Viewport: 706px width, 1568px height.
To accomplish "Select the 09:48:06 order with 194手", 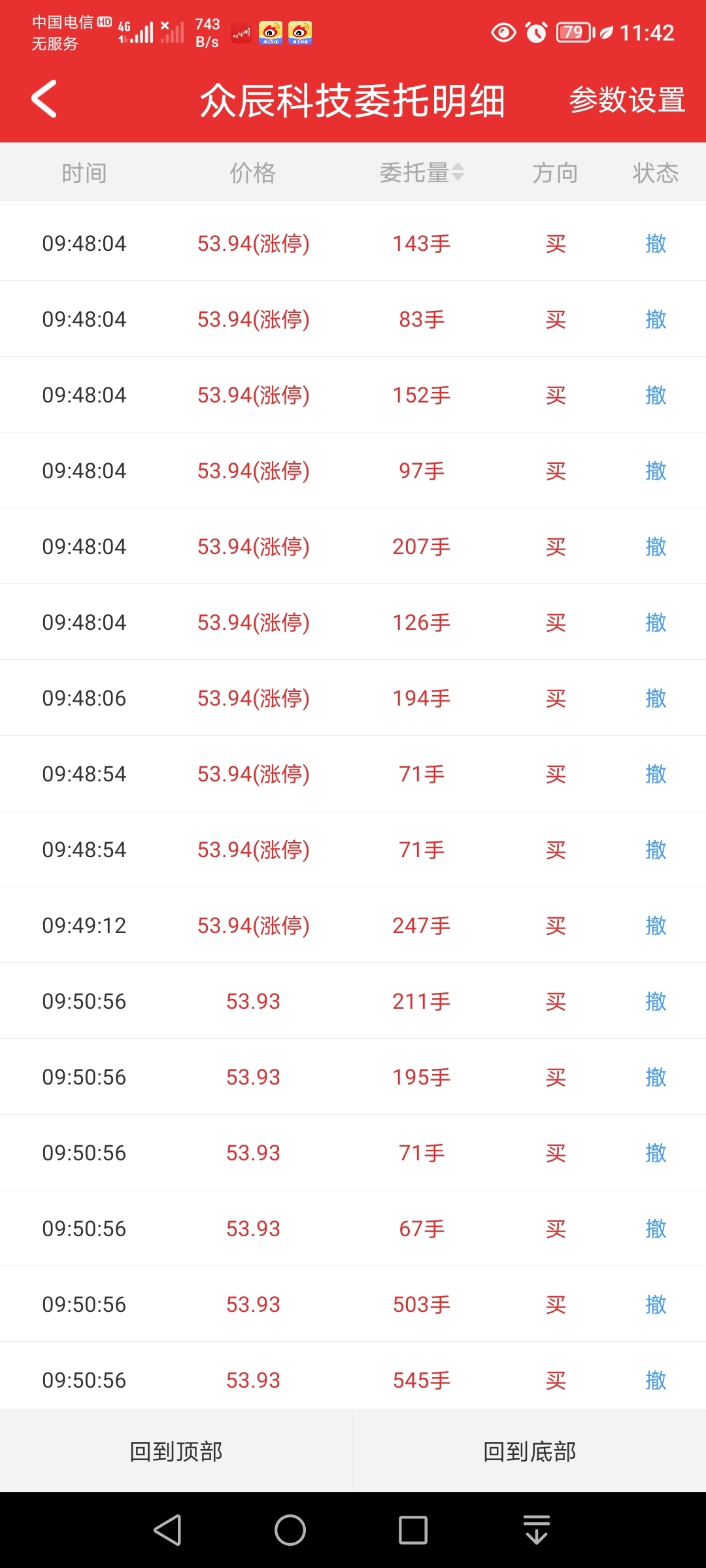I will point(353,698).
